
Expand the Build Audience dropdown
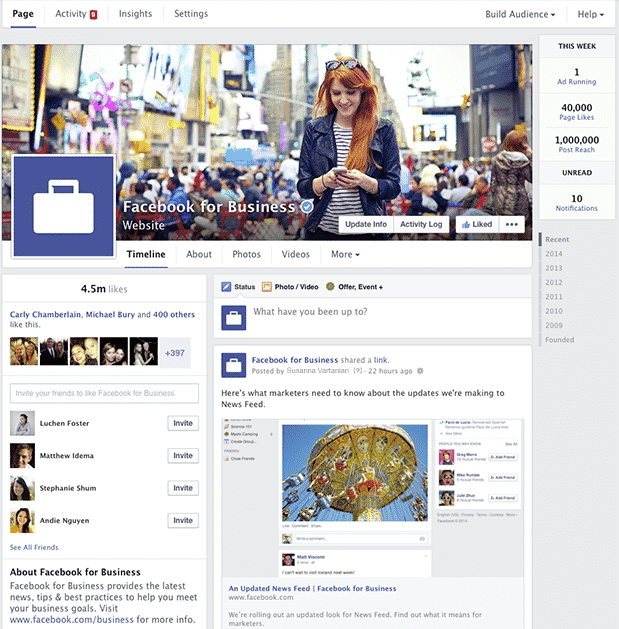pyautogui.click(x=520, y=15)
